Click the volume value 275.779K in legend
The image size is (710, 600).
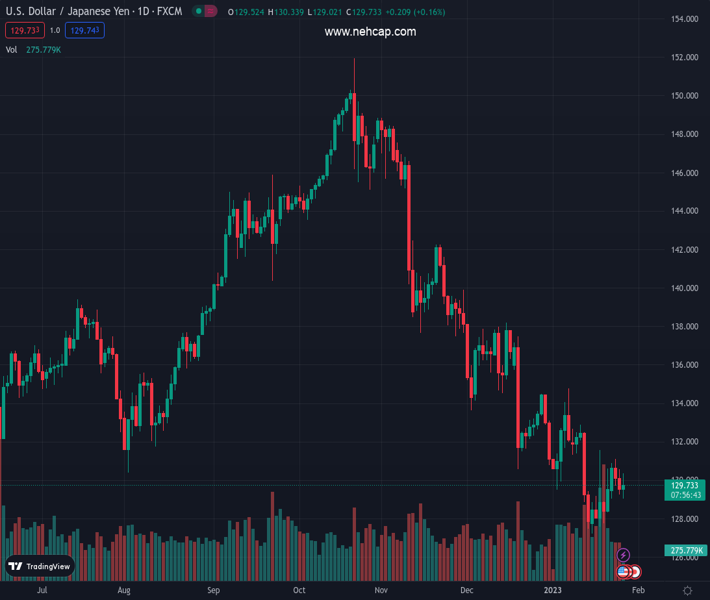pyautogui.click(x=43, y=49)
